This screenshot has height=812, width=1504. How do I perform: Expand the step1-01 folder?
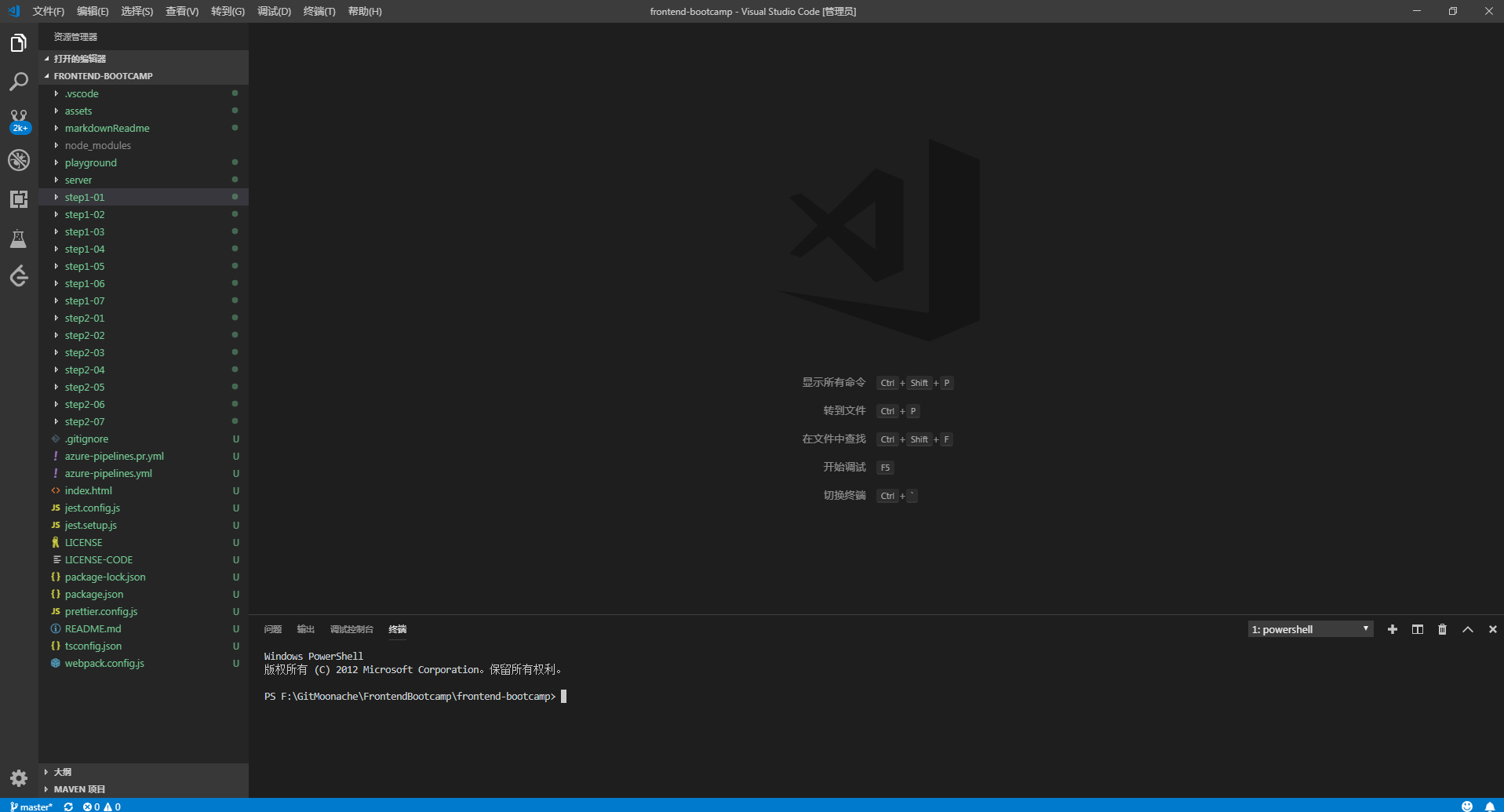(x=144, y=197)
